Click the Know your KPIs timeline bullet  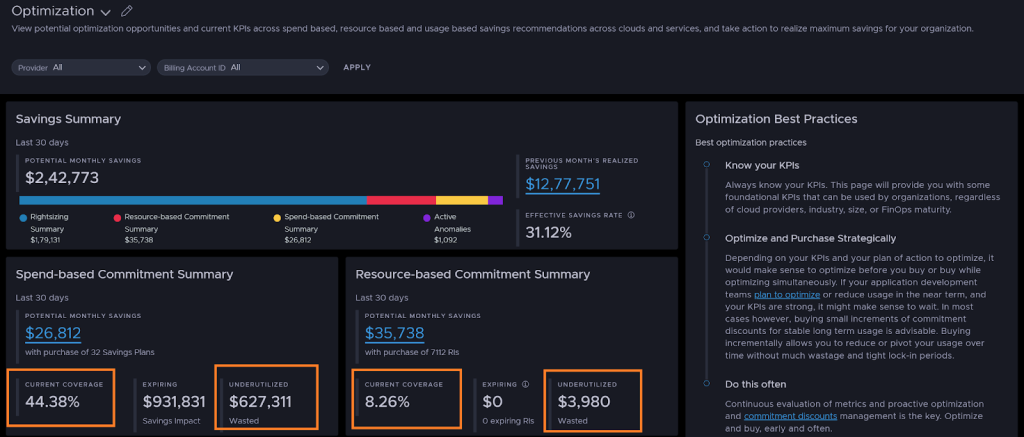706,165
